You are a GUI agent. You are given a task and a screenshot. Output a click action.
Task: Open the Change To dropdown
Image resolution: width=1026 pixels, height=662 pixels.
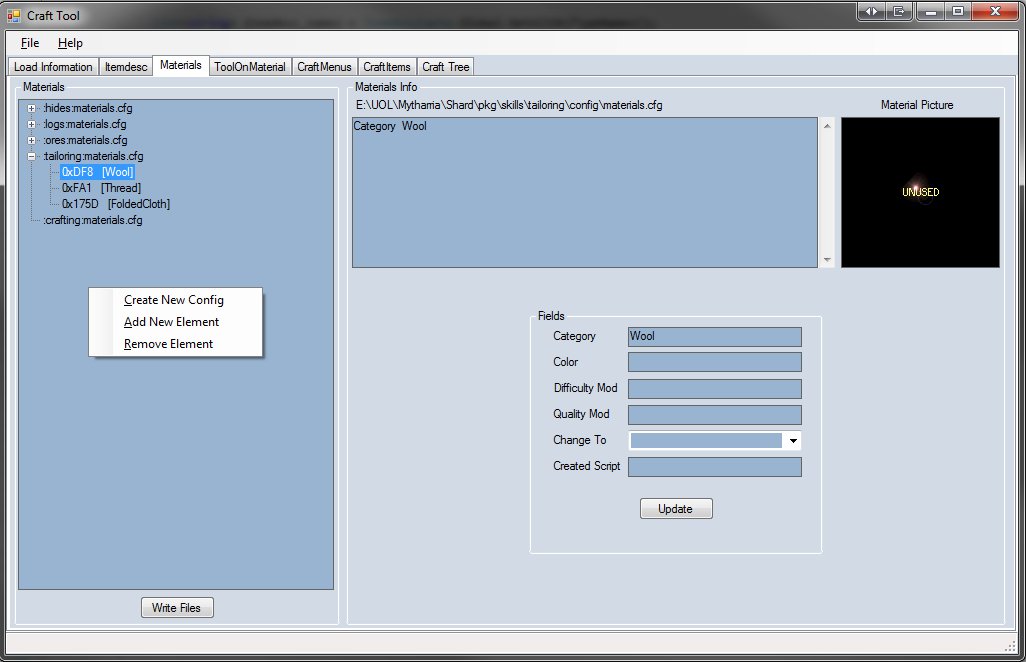792,440
